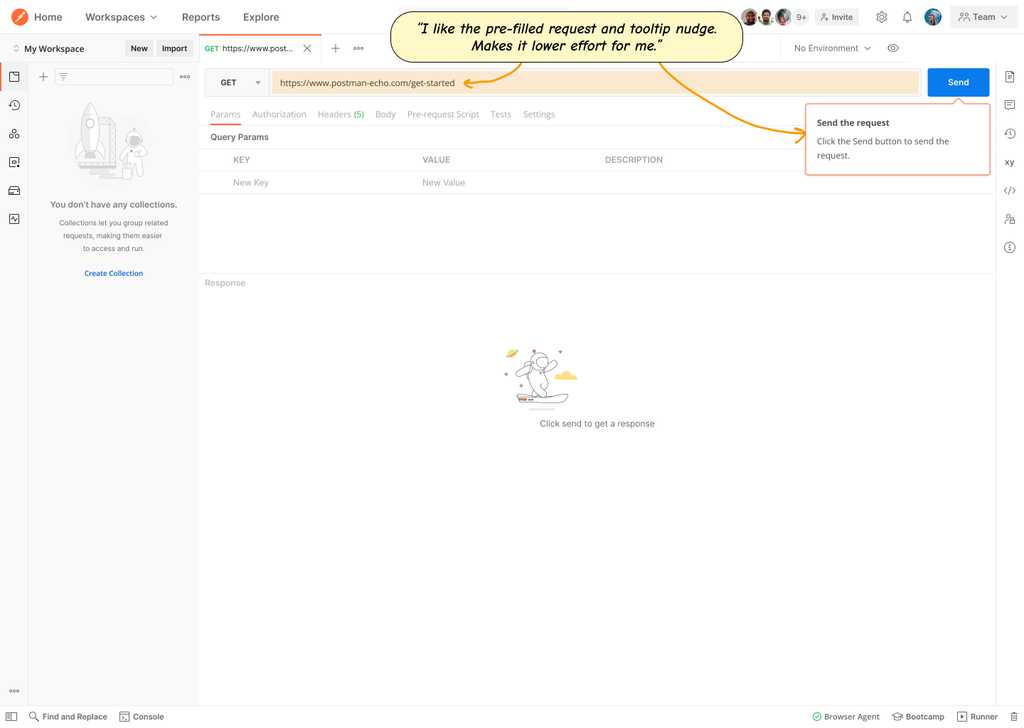Expand the Team dropdown
The image size is (1024, 728).
coord(982,17)
